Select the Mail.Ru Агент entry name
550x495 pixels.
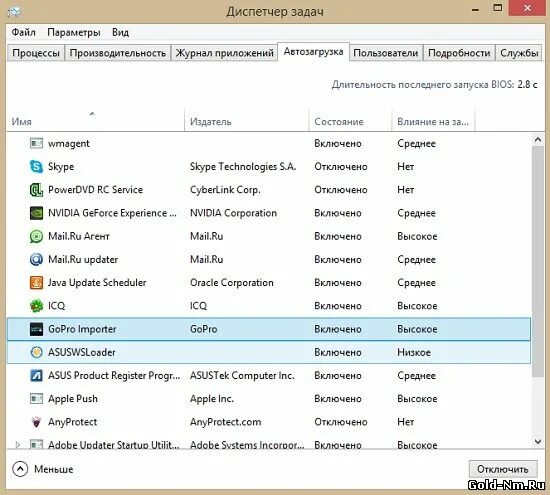point(79,236)
